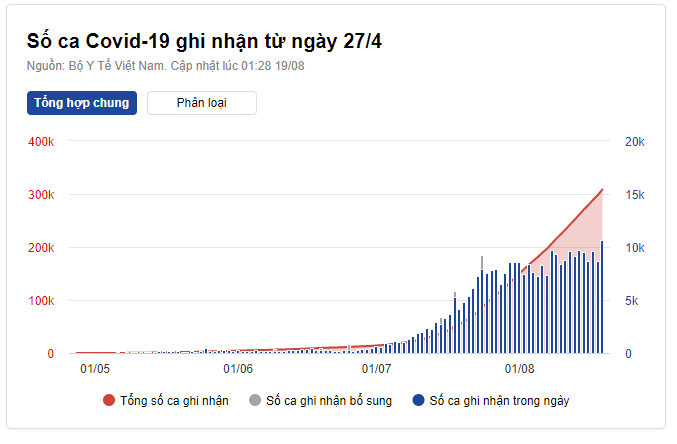Click the 20k right axis label
677x444 pixels.
tap(635, 142)
